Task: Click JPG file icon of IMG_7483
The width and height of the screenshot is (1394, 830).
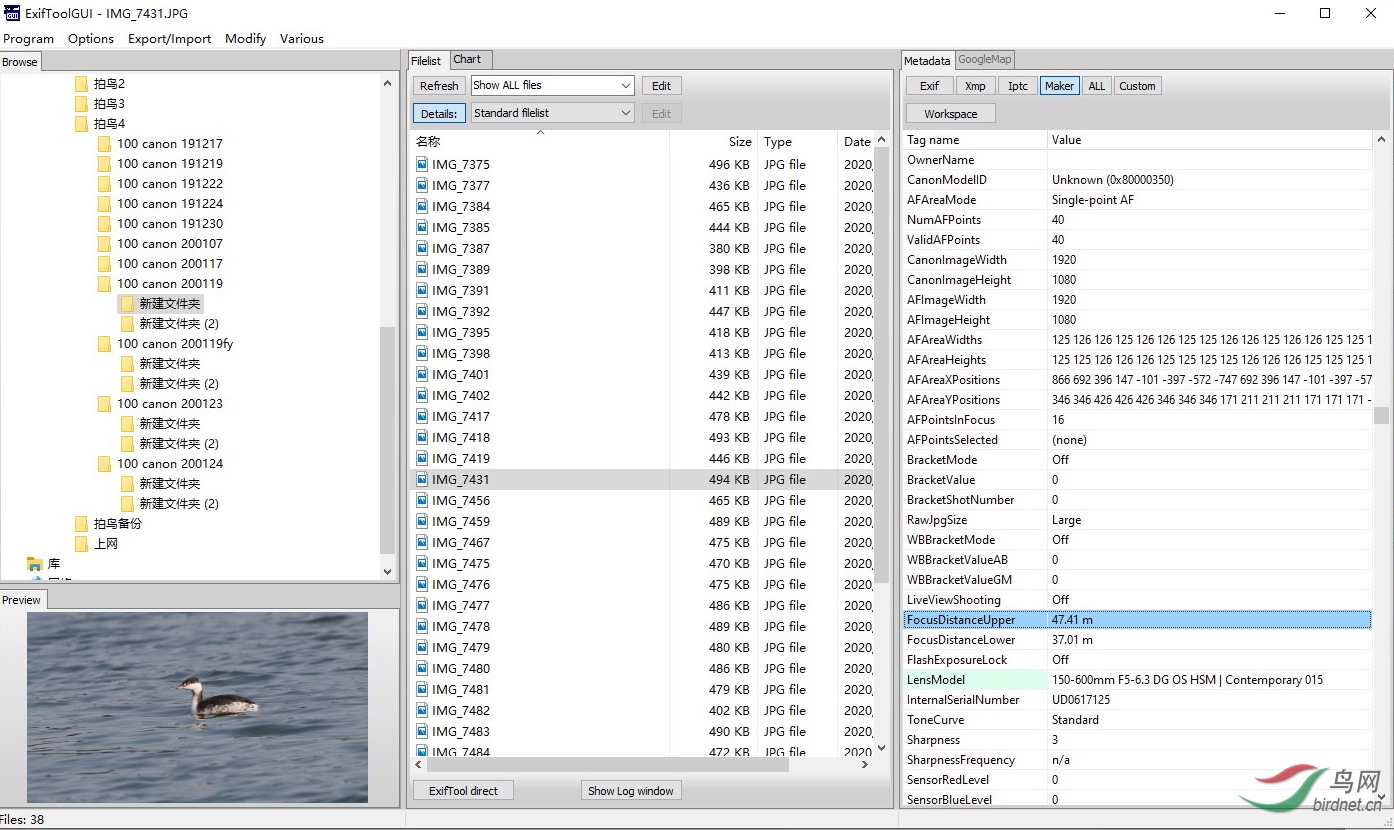Action: (422, 731)
